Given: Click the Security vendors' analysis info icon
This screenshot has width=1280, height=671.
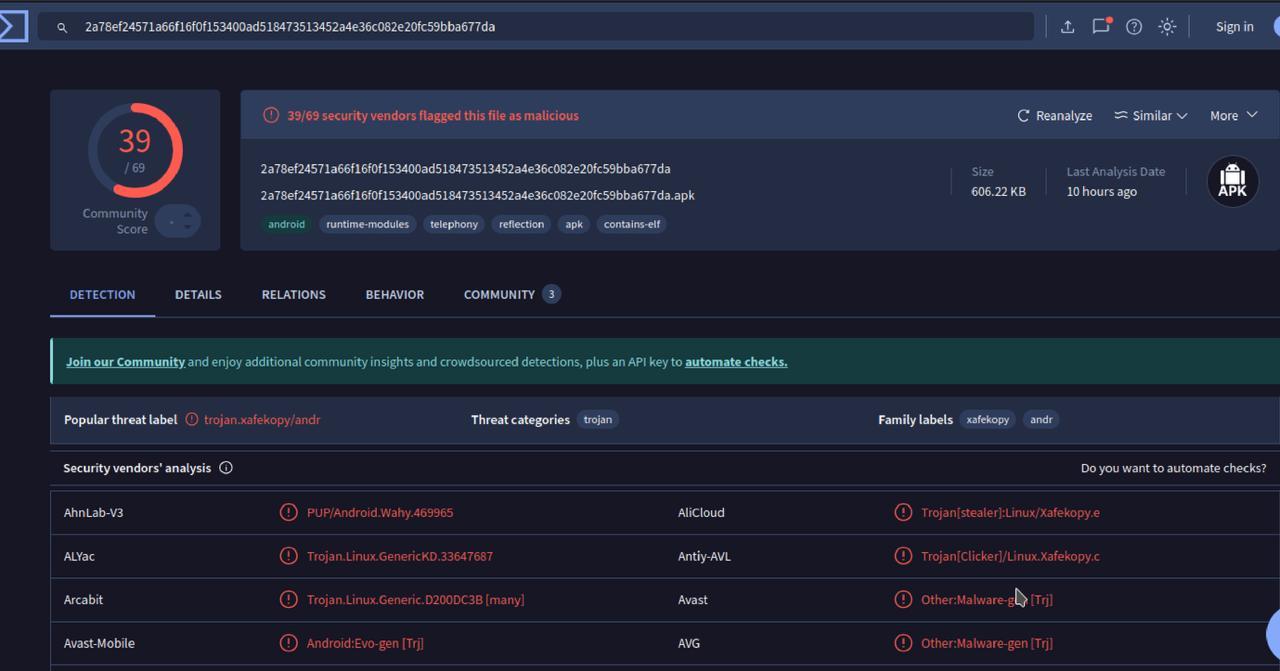Looking at the screenshot, I should point(226,468).
